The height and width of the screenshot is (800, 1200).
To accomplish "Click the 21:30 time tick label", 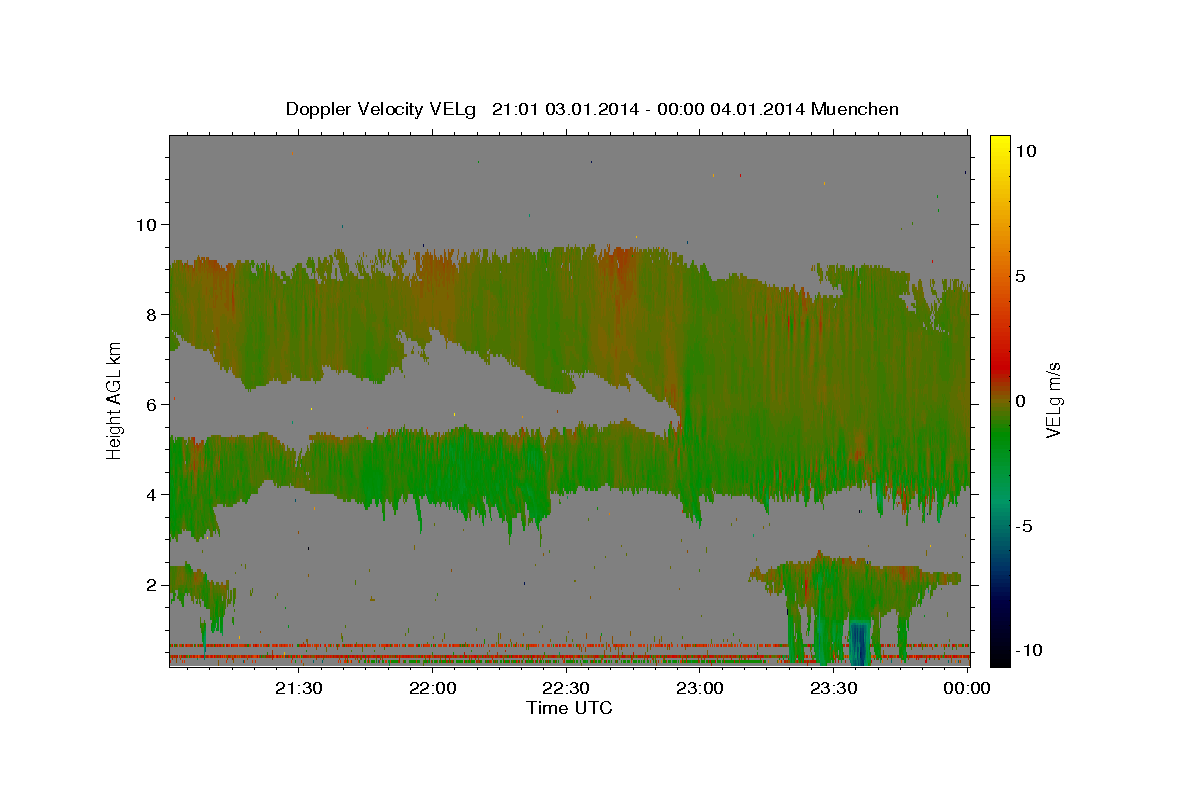I will [x=299, y=688].
